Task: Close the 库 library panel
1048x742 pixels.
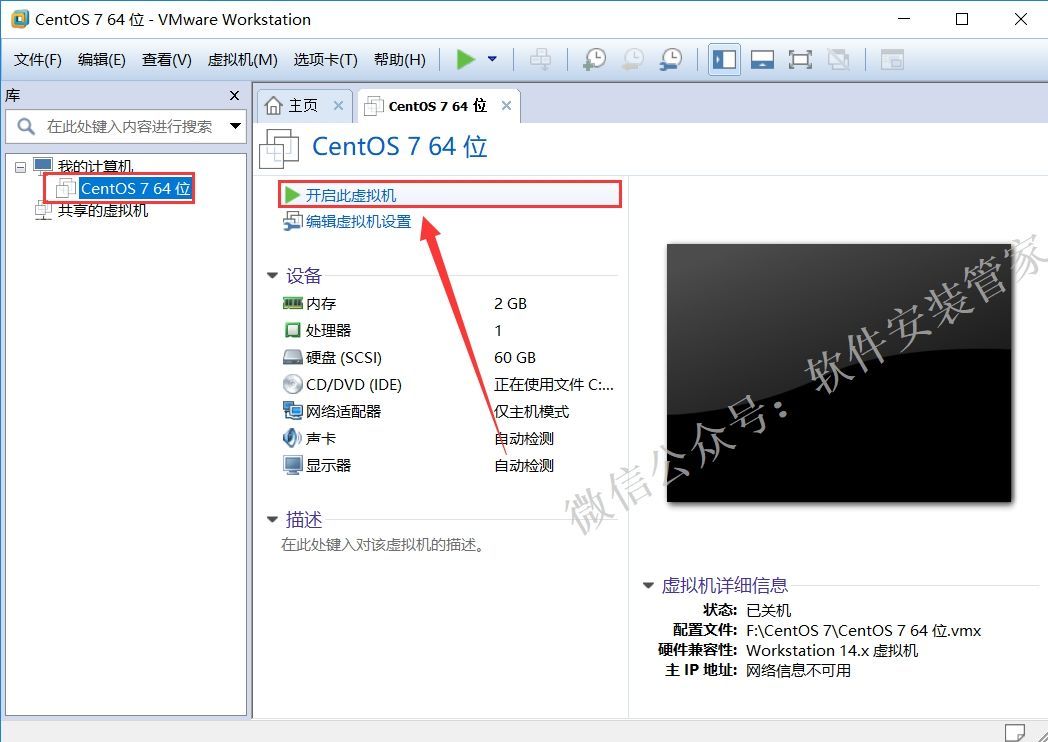Action: 234,96
